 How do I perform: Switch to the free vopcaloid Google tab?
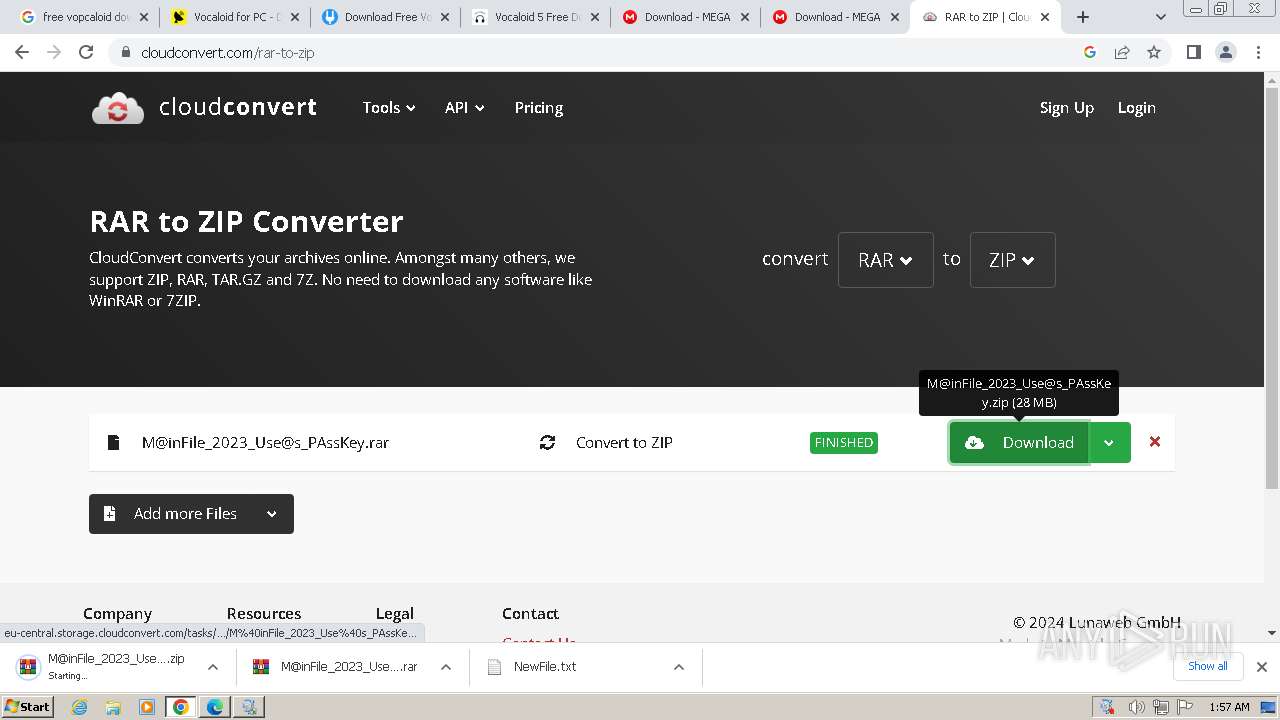(x=83, y=17)
